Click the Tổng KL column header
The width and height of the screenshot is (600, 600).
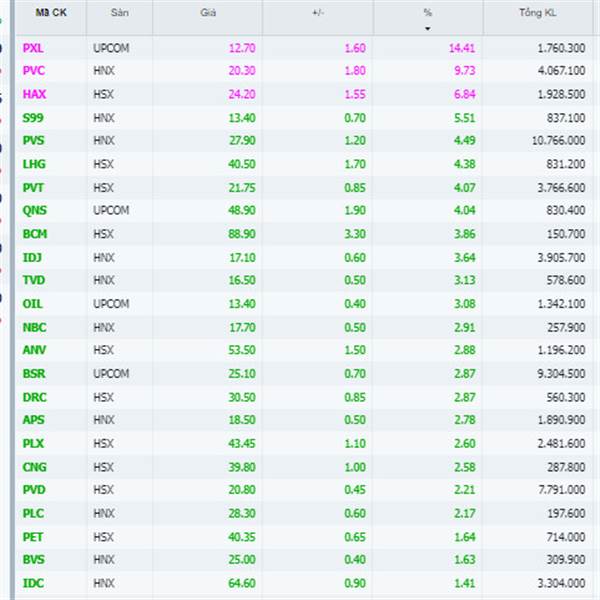pos(538,13)
